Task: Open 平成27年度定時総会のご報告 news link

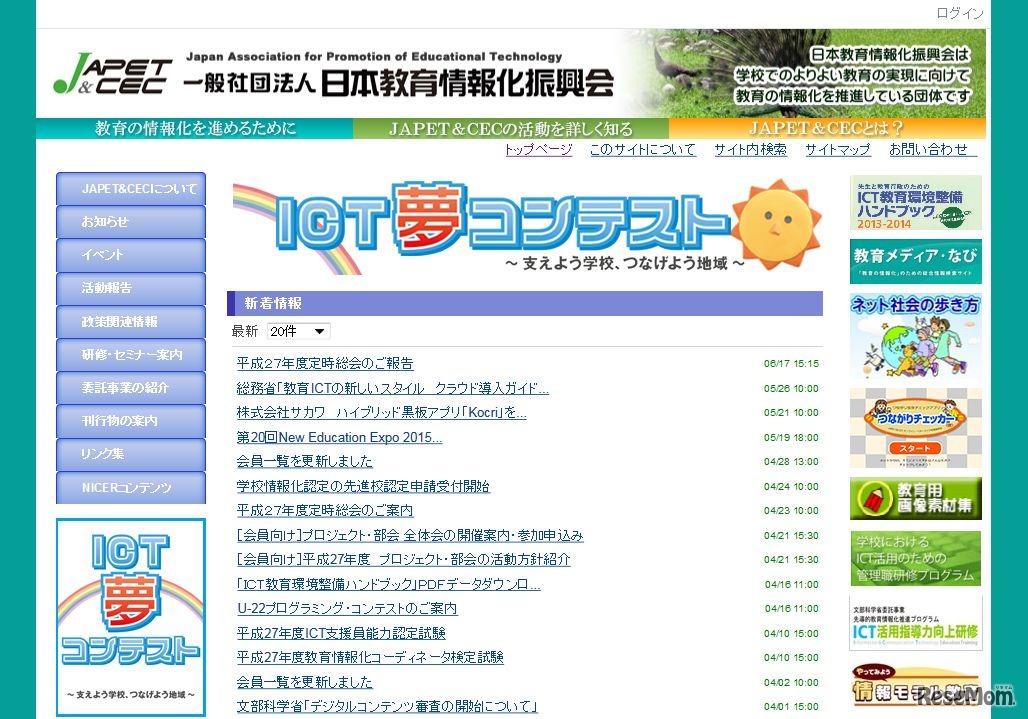Action: point(325,364)
